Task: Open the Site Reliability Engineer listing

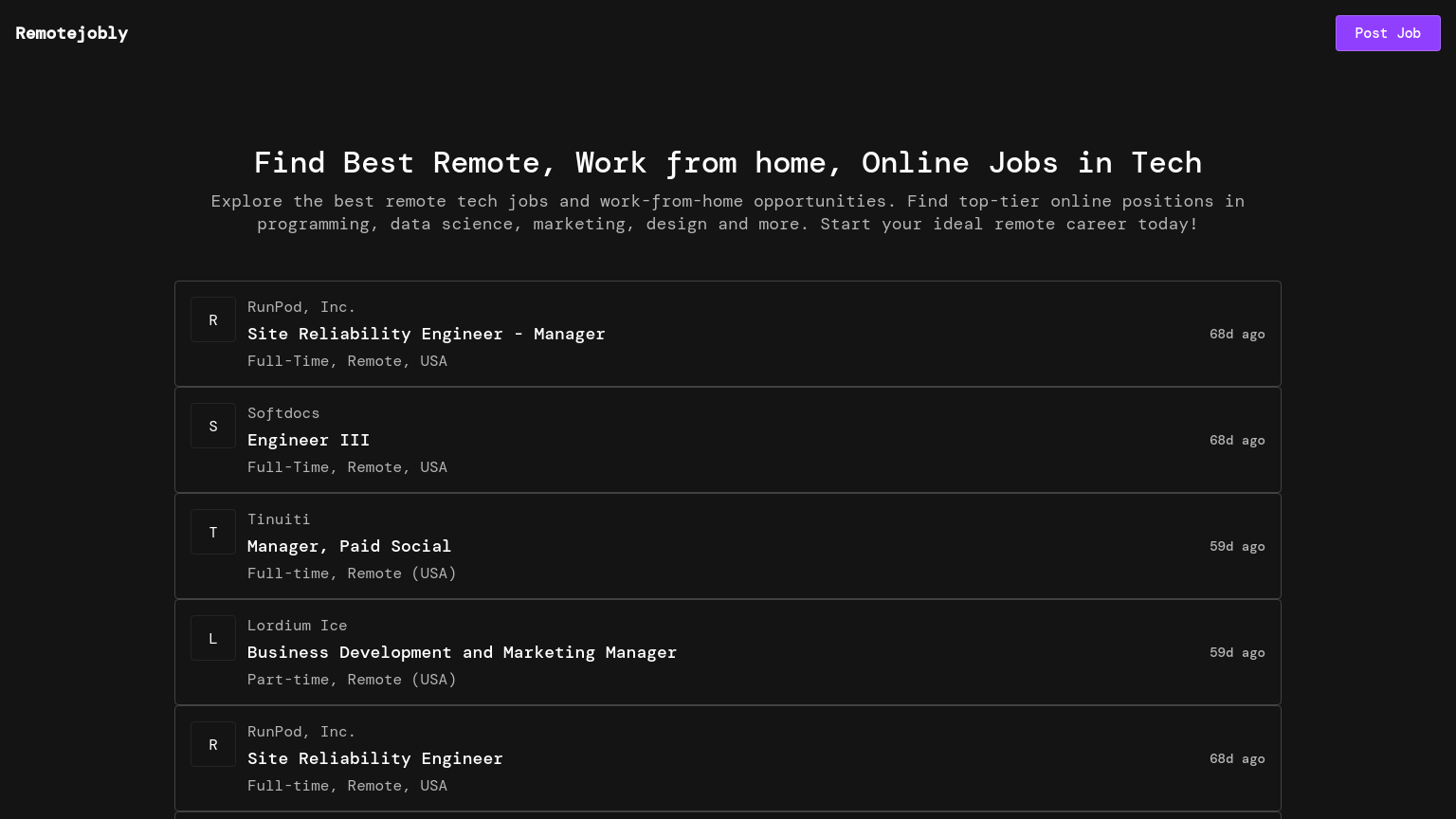Action: click(375, 758)
